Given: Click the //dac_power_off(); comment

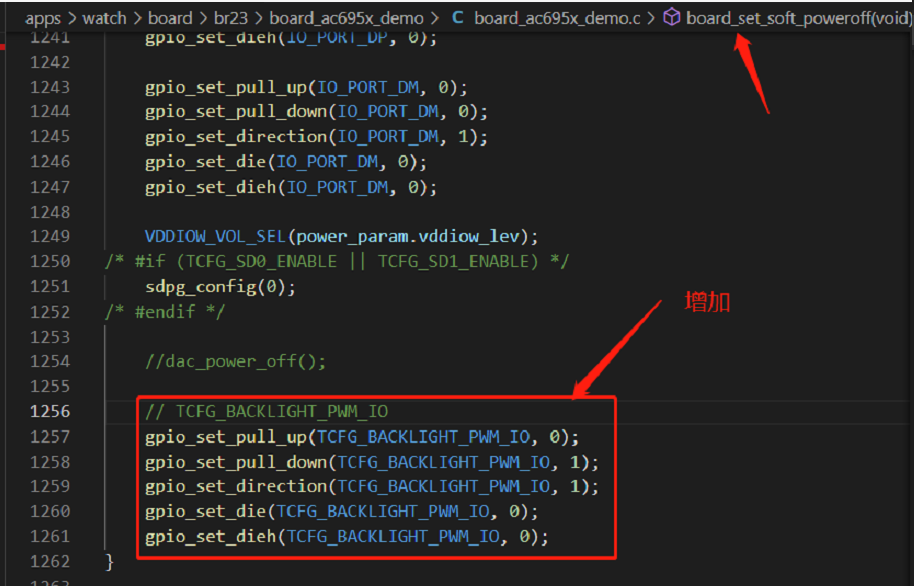Looking at the screenshot, I should [235, 362].
